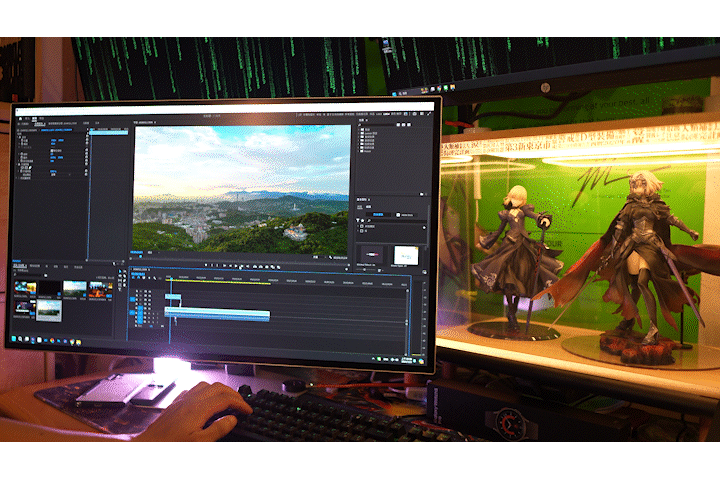Open the Windows Start button on taskbar
The image size is (720, 480).
coord(14,339)
